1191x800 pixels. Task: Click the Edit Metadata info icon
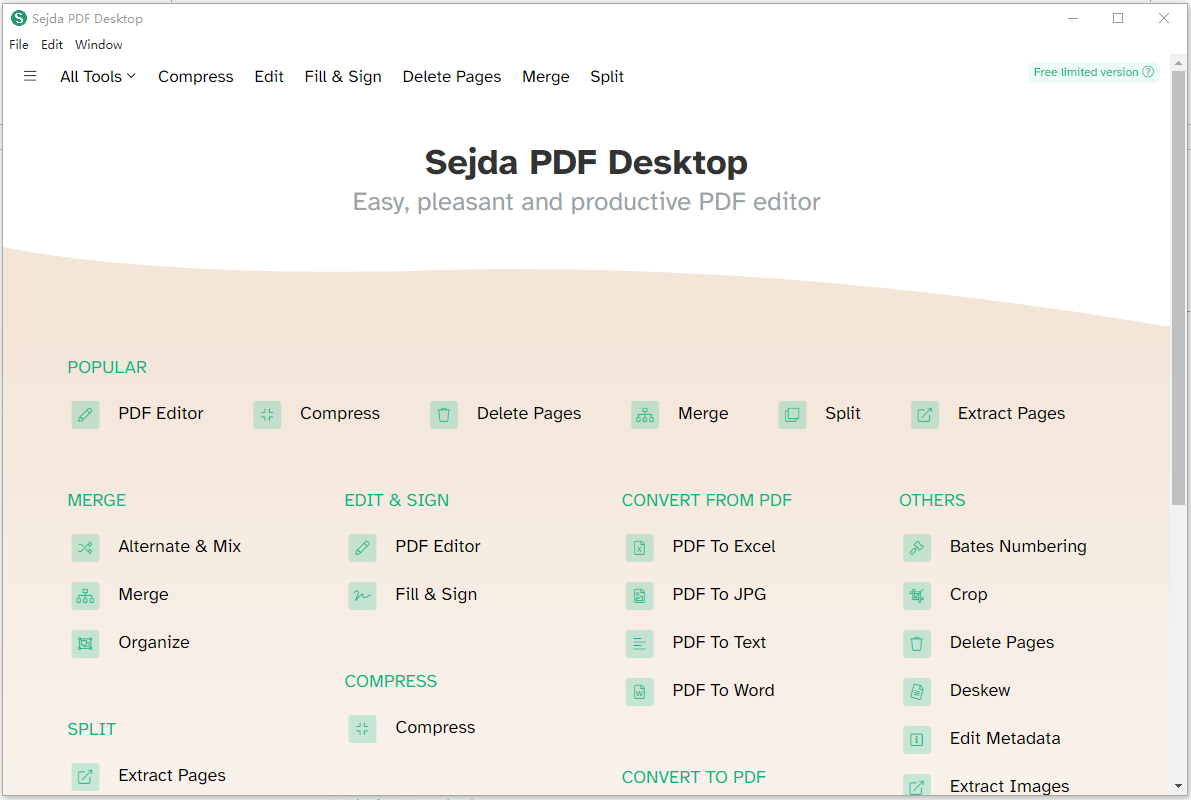(917, 739)
